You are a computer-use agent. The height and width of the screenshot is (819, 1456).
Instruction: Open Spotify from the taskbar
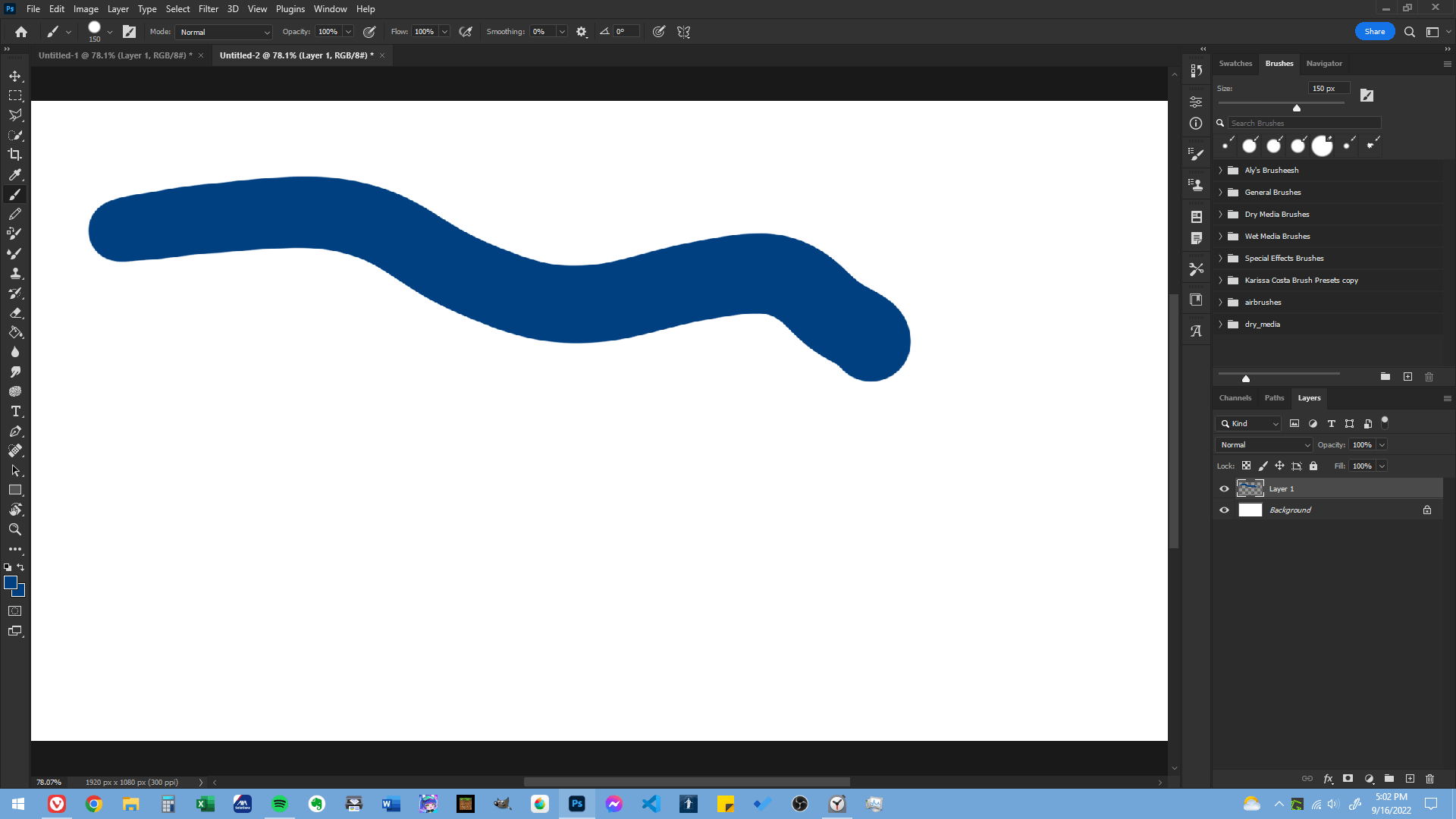(x=279, y=803)
